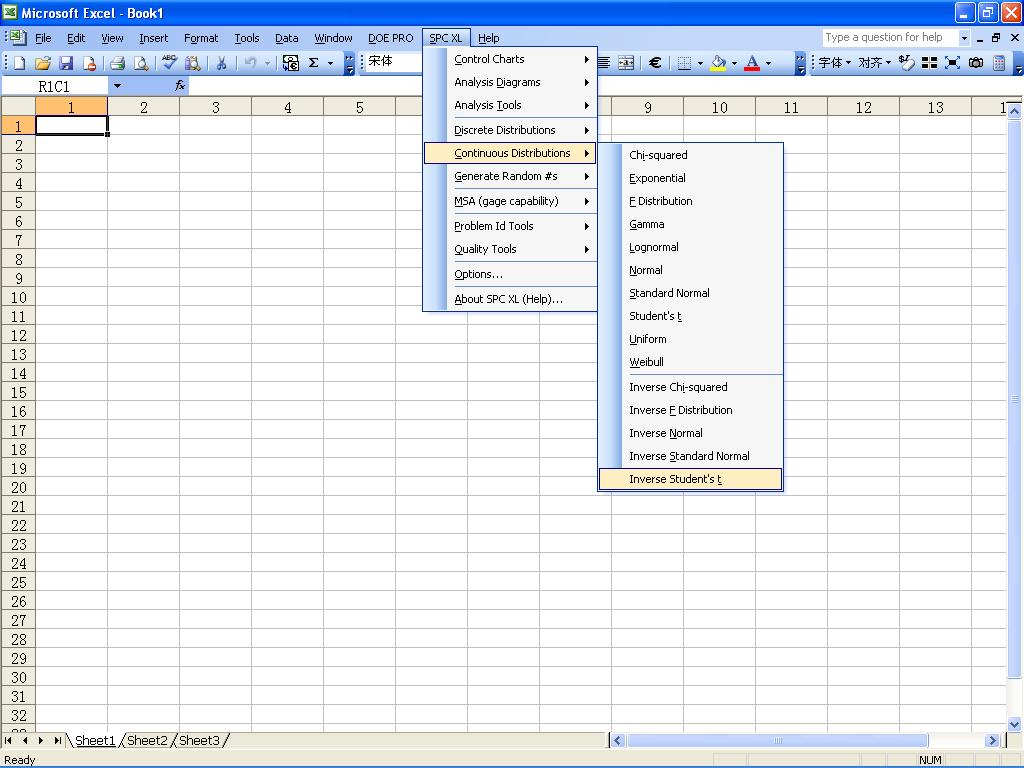Print using the printer icon
The width and height of the screenshot is (1024, 768).
pos(118,63)
